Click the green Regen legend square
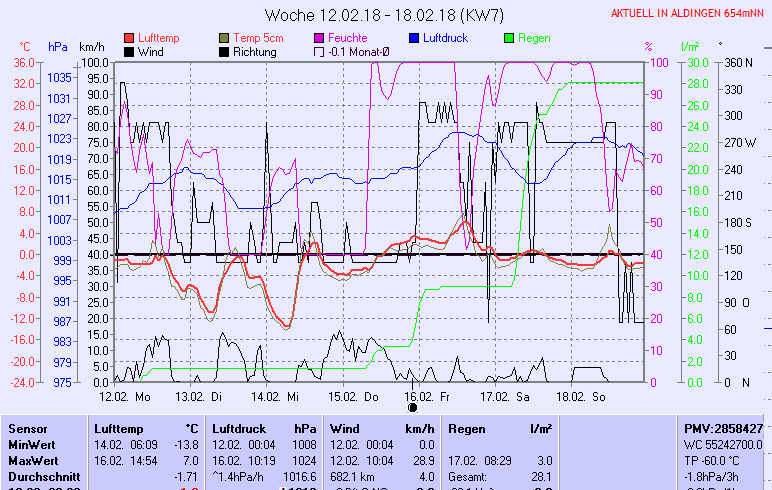The width and height of the screenshot is (772, 490). pyautogui.click(x=509, y=37)
